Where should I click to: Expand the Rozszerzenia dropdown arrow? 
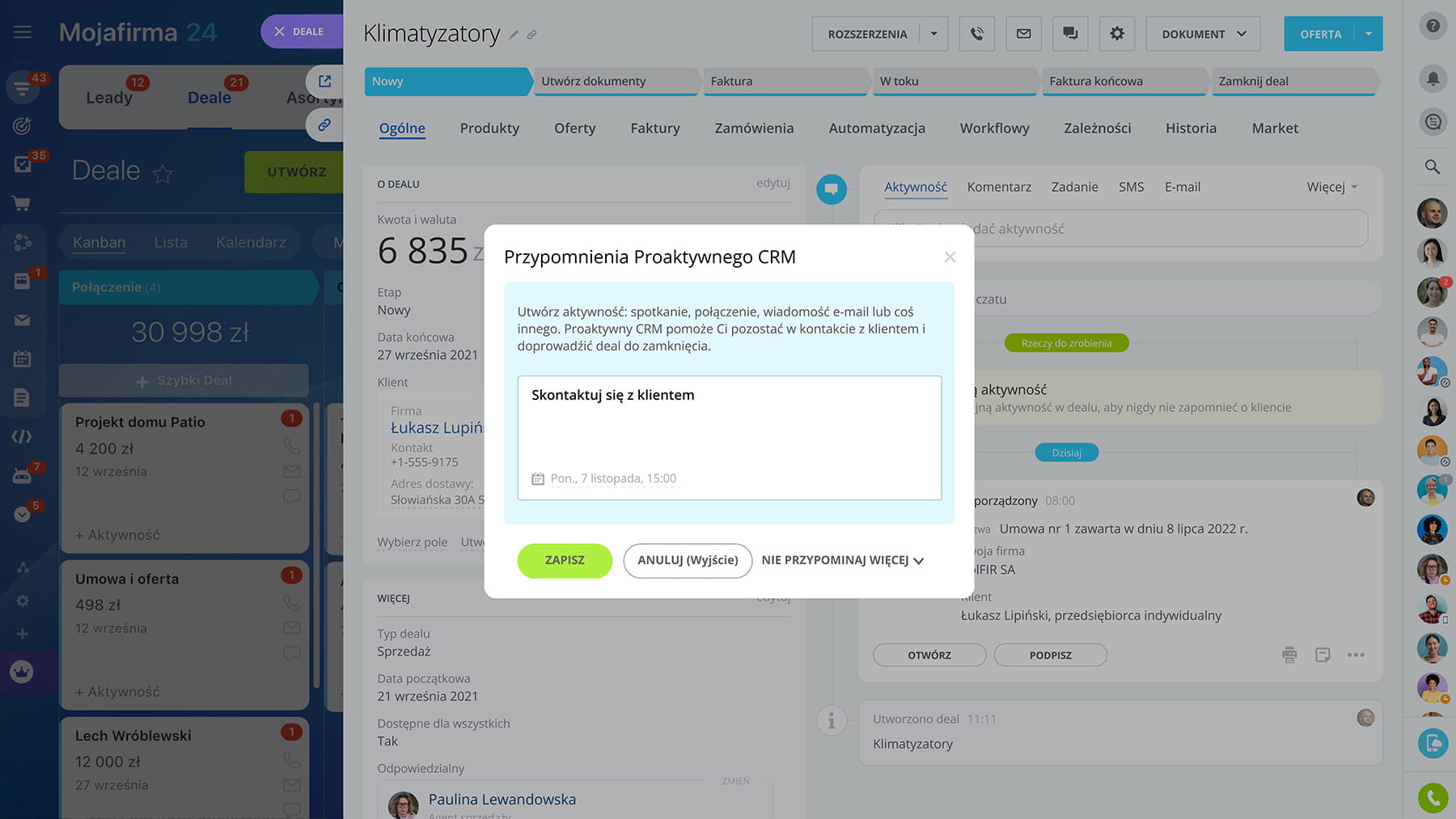934,34
